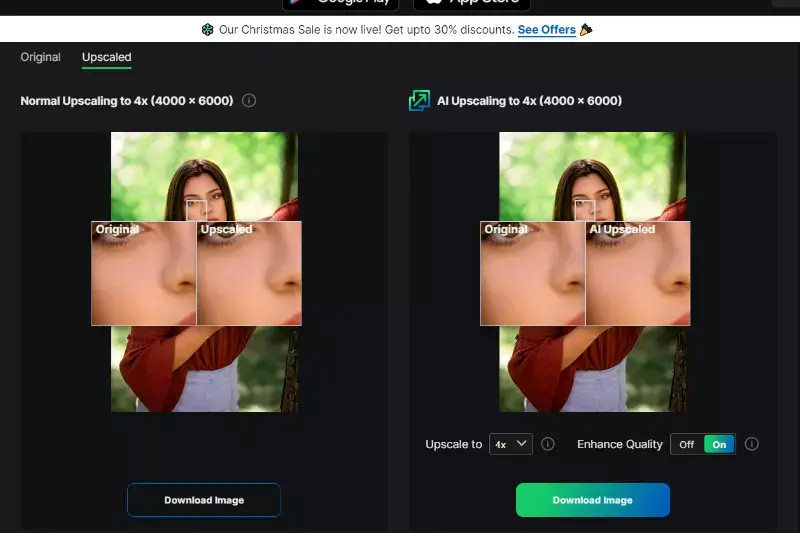The image size is (800, 533).
Task: Select the Upscaled tab
Action: click(107, 57)
